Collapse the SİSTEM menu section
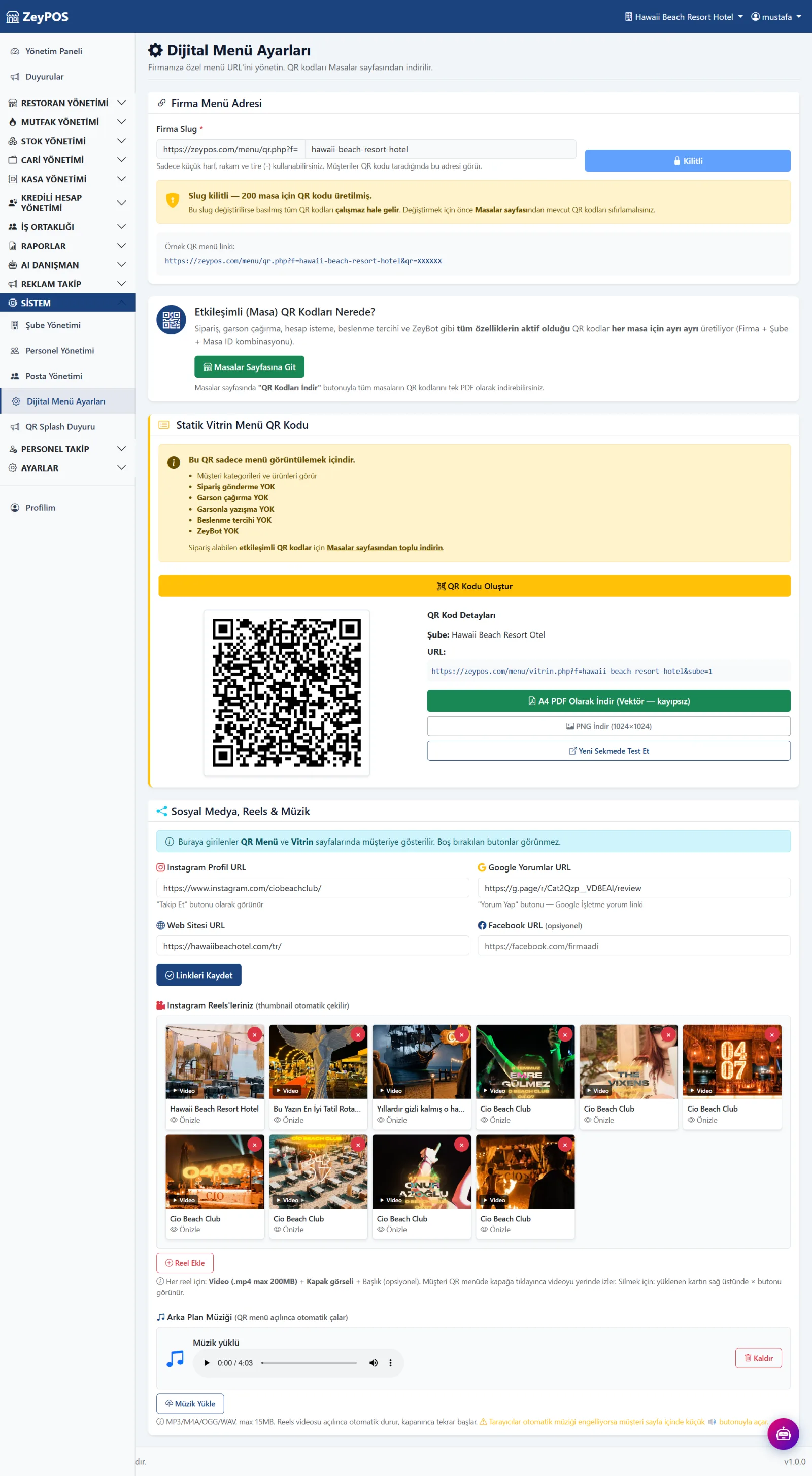The height and width of the screenshot is (1476, 812). point(67,303)
